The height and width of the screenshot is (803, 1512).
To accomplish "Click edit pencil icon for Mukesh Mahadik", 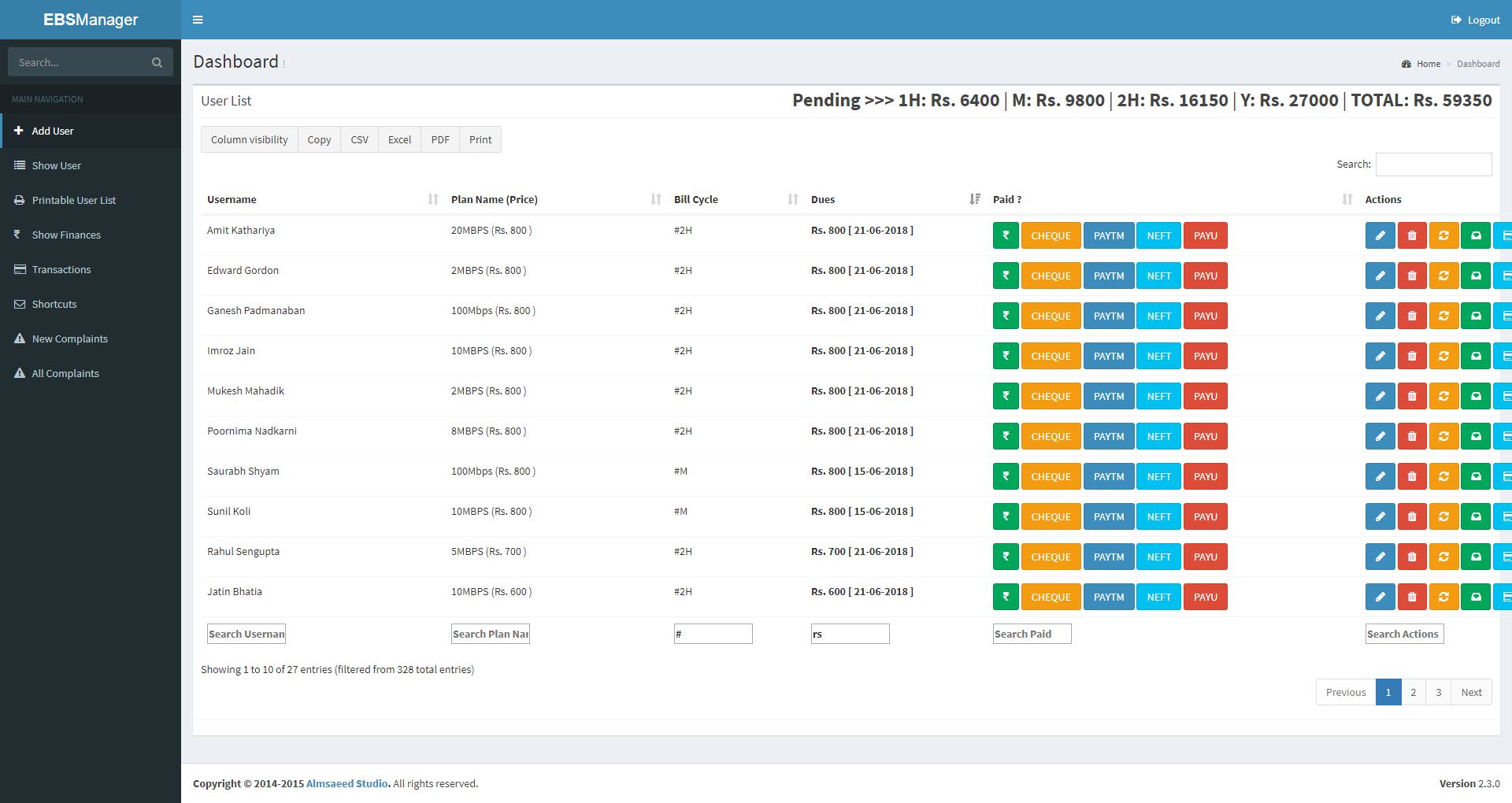I will [1380, 396].
